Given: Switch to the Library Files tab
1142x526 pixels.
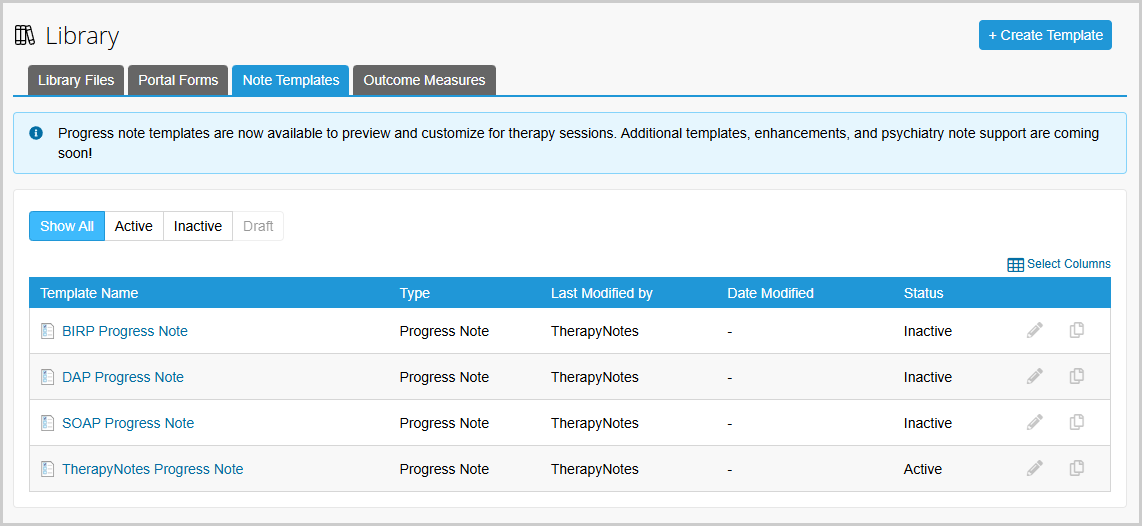Looking at the screenshot, I should [76, 80].
